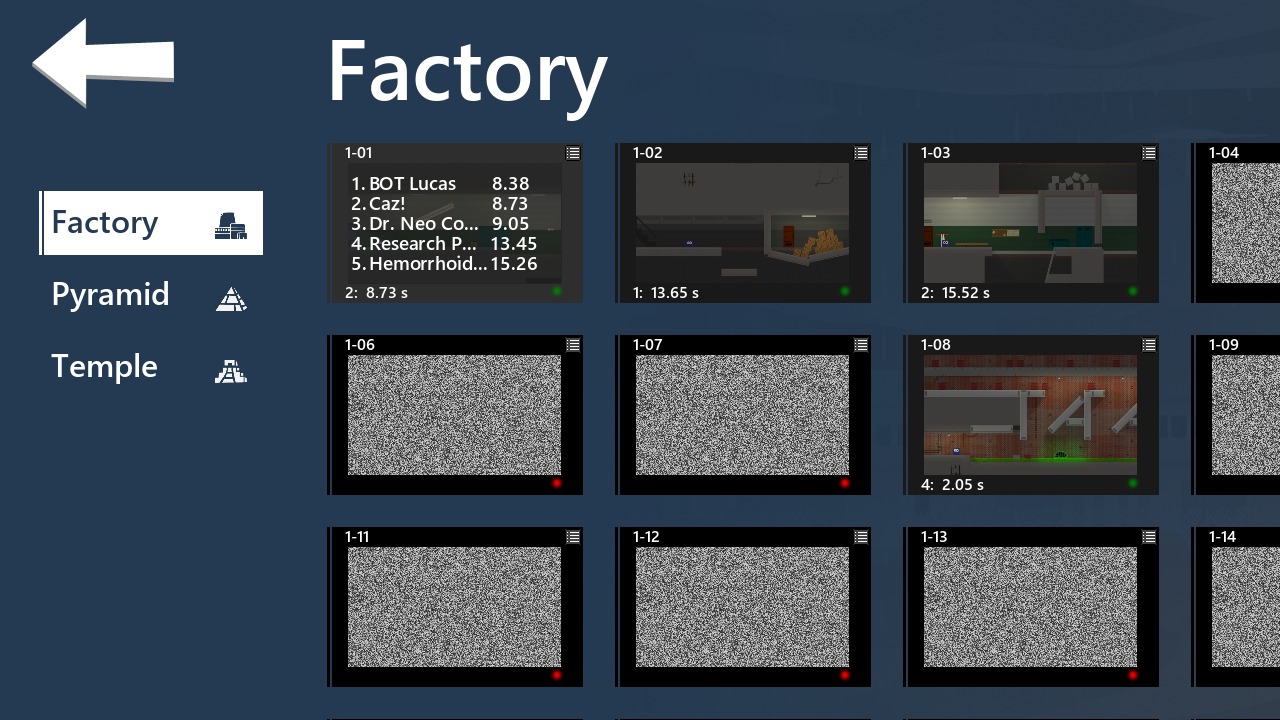Click the green status dot on level 1-02
The image size is (1280, 720).
point(845,291)
